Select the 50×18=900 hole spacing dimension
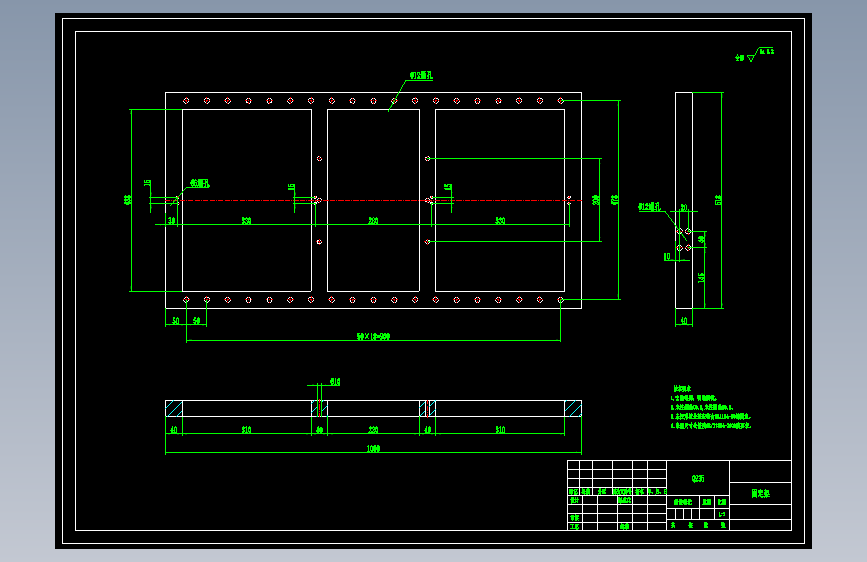 pyautogui.click(x=373, y=336)
